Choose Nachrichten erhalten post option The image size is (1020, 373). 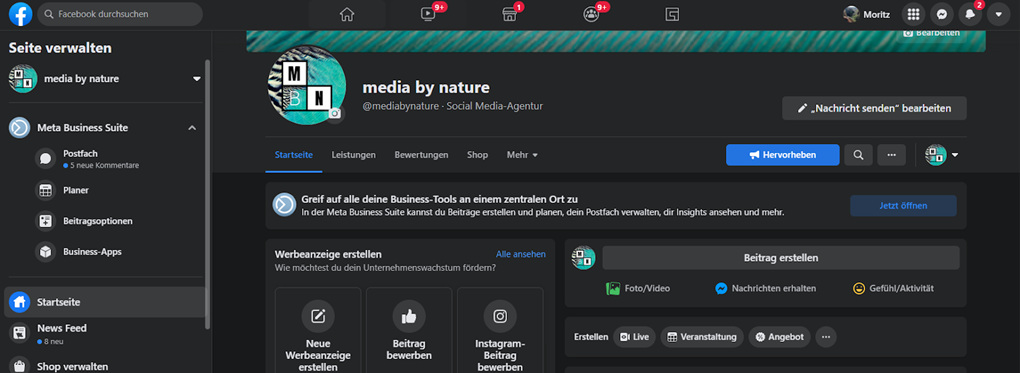(x=766, y=288)
